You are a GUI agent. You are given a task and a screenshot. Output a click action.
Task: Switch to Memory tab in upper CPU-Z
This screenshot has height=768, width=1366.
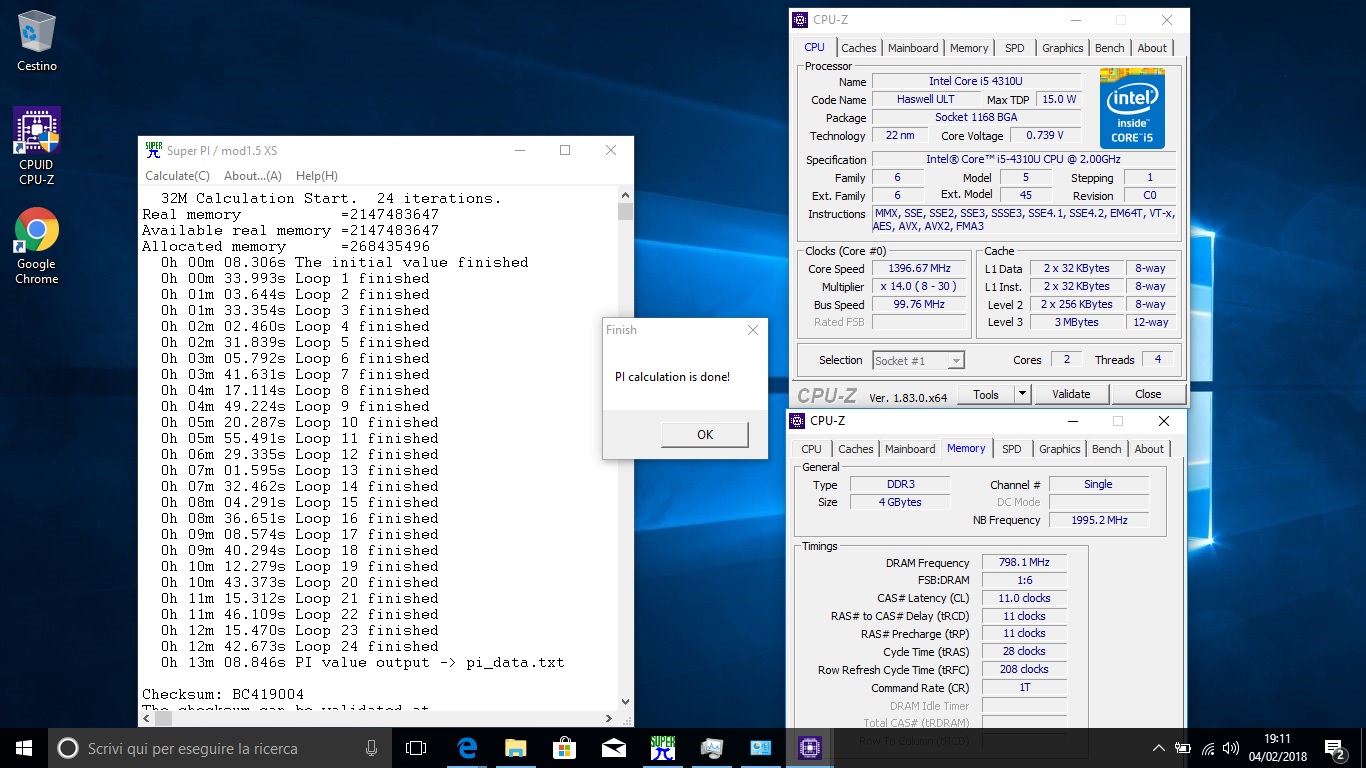(x=969, y=48)
